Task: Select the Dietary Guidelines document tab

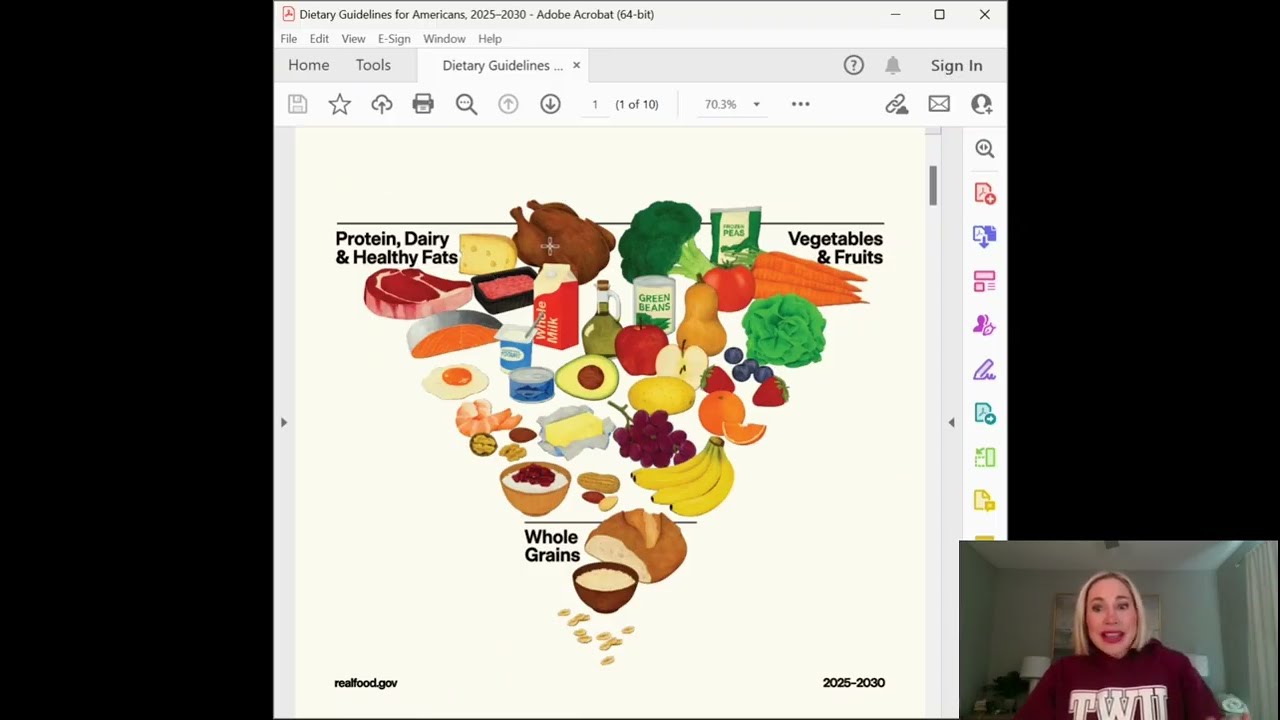Action: pyautogui.click(x=502, y=65)
